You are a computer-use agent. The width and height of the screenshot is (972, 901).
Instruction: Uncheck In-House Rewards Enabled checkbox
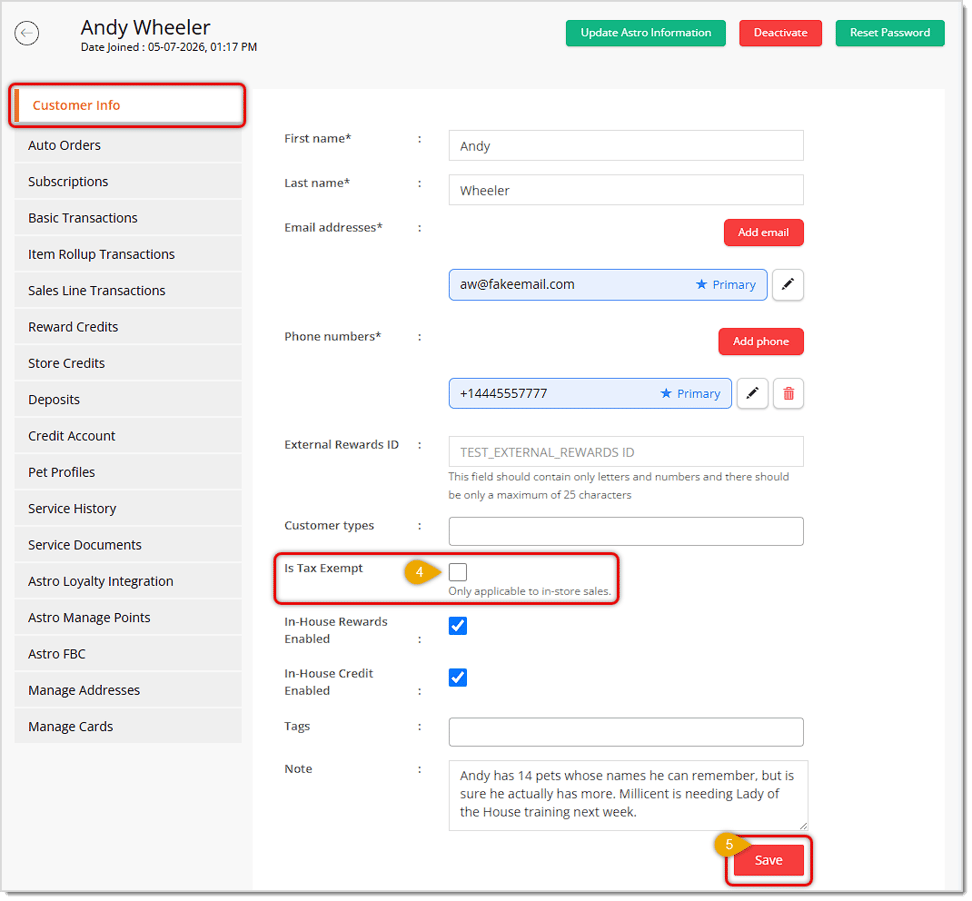point(459,628)
